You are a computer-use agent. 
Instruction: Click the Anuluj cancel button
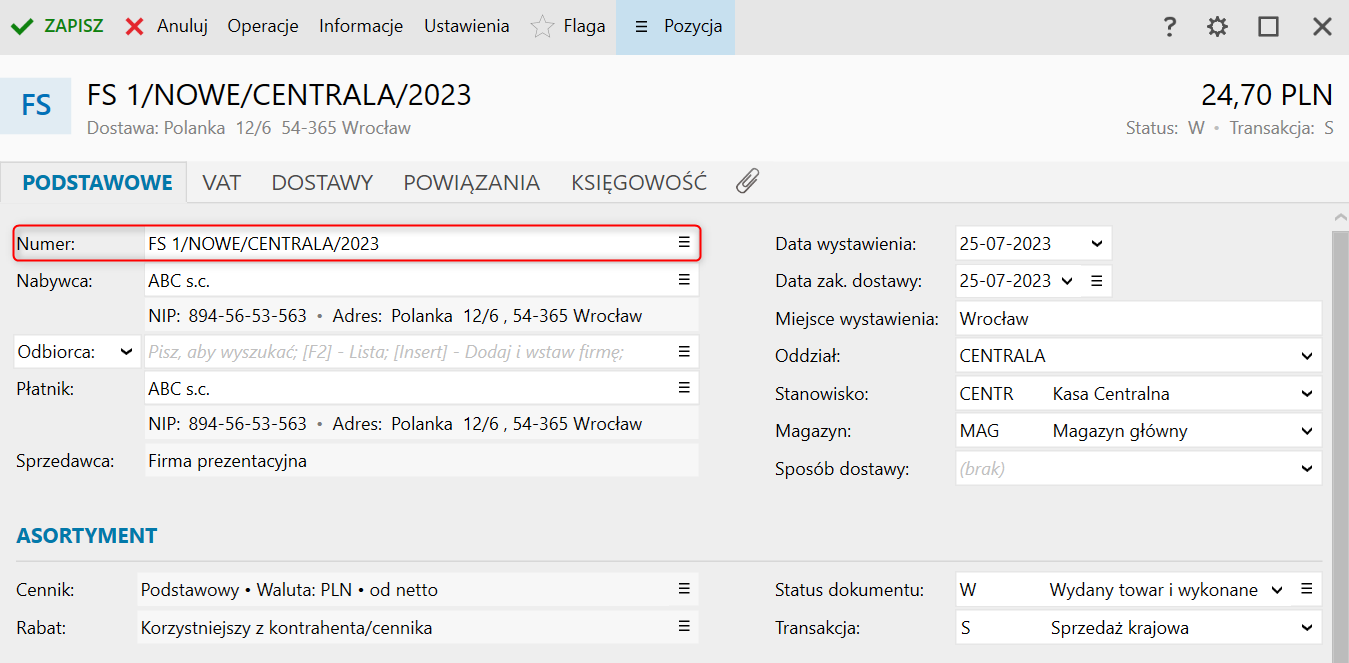166,26
